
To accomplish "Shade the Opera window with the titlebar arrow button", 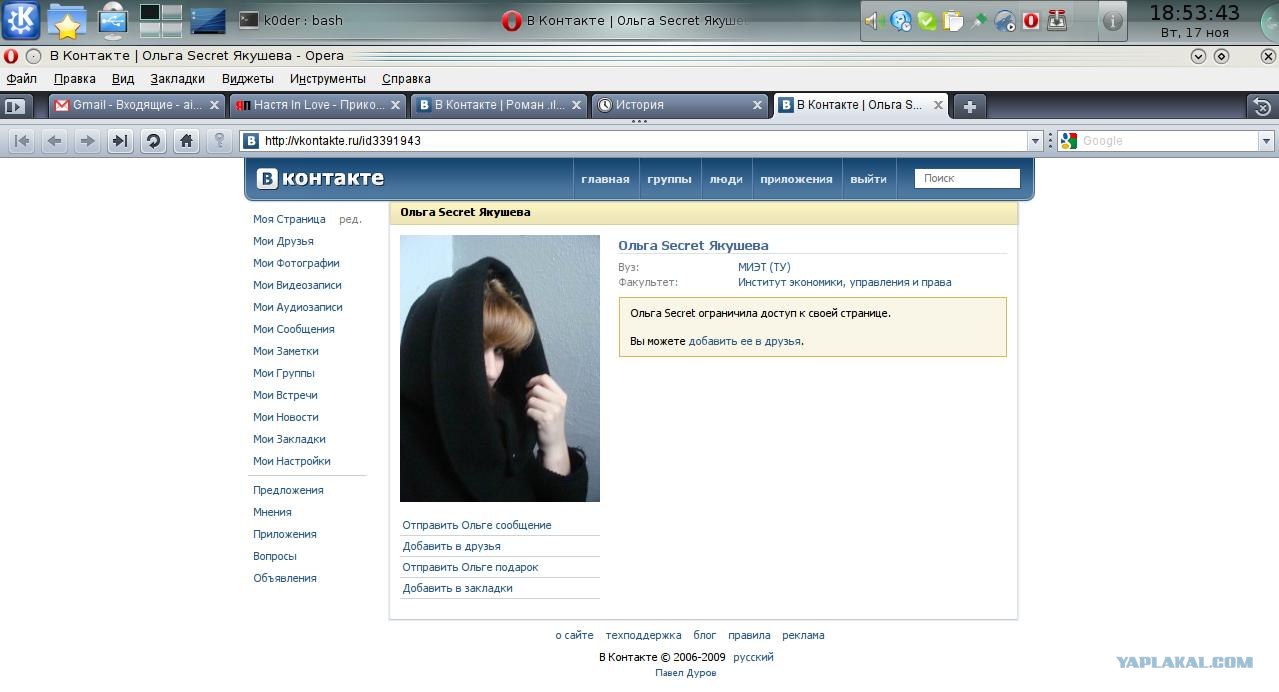I will [x=1198, y=56].
